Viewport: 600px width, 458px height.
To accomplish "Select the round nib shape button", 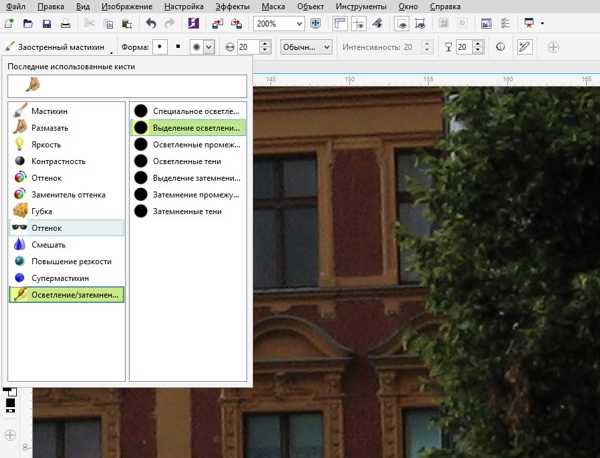I will click(x=160, y=47).
